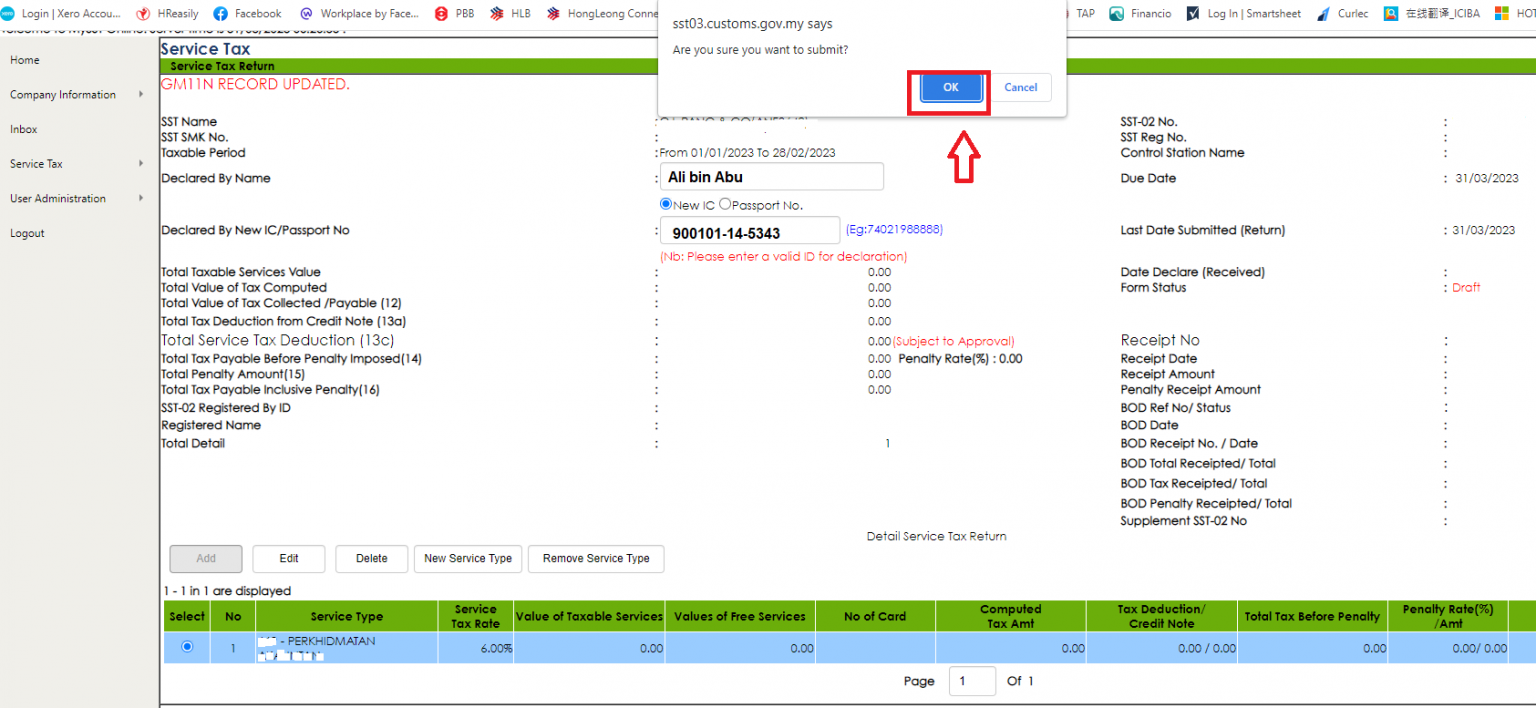Click the Declared By Name input field
Image resolution: width=1536 pixels, height=708 pixels.
click(x=771, y=177)
